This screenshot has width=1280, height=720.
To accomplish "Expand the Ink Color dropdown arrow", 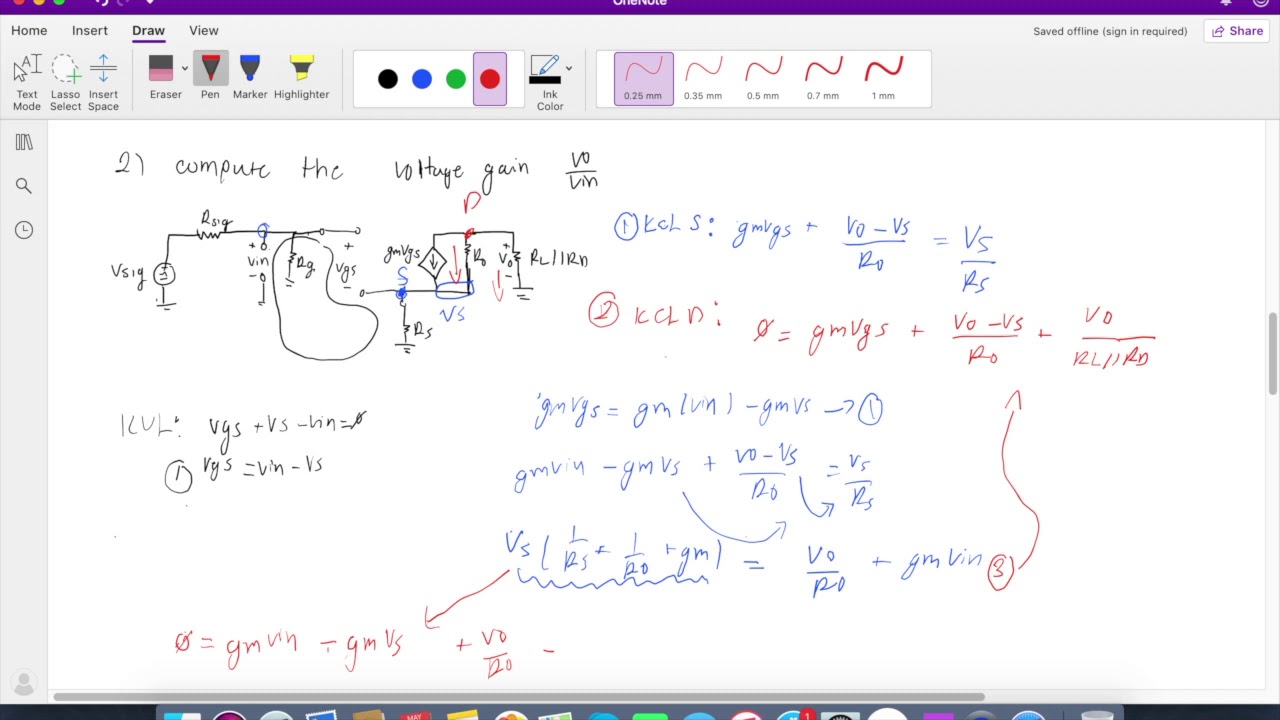I will 569,69.
